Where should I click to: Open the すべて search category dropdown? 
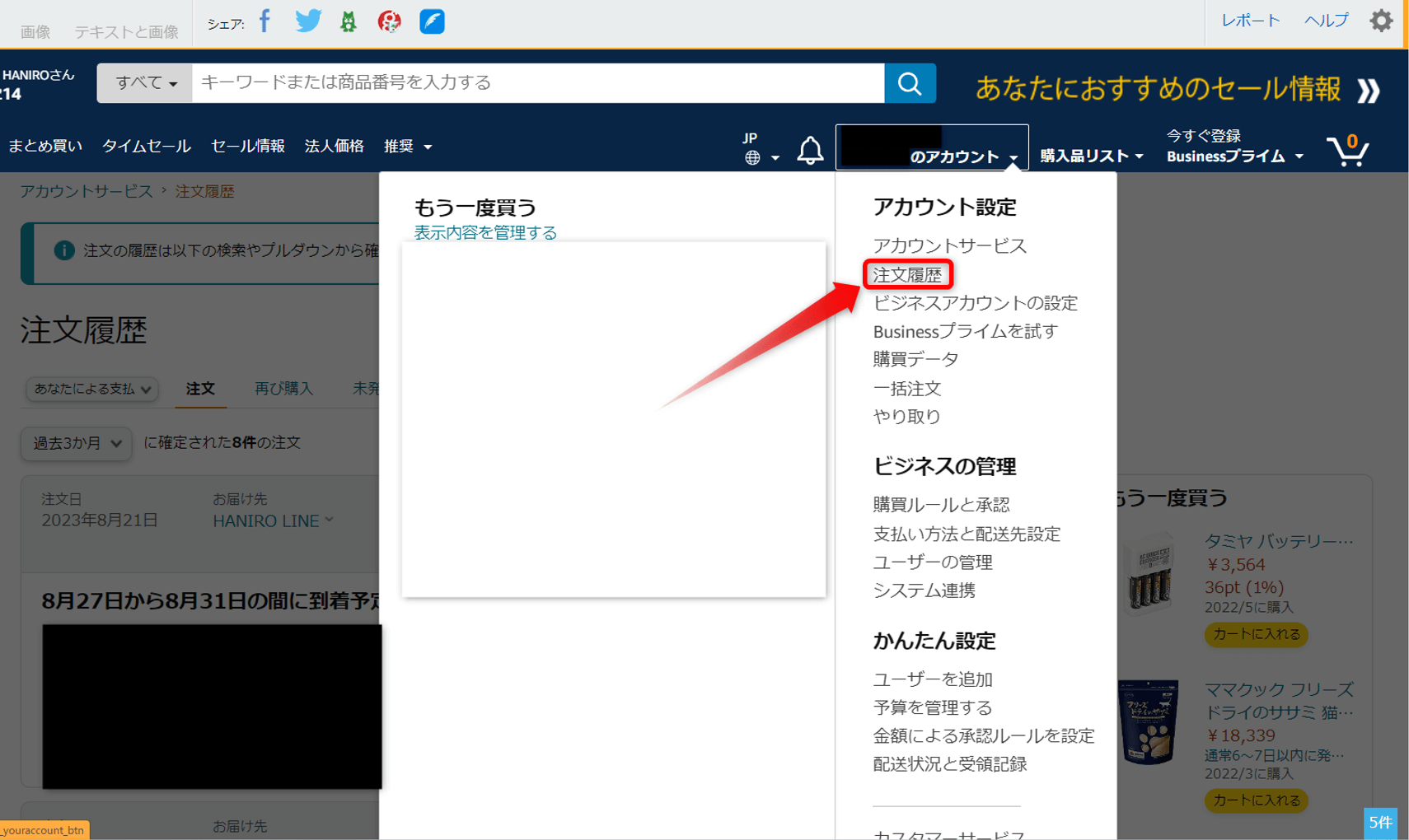tap(145, 83)
